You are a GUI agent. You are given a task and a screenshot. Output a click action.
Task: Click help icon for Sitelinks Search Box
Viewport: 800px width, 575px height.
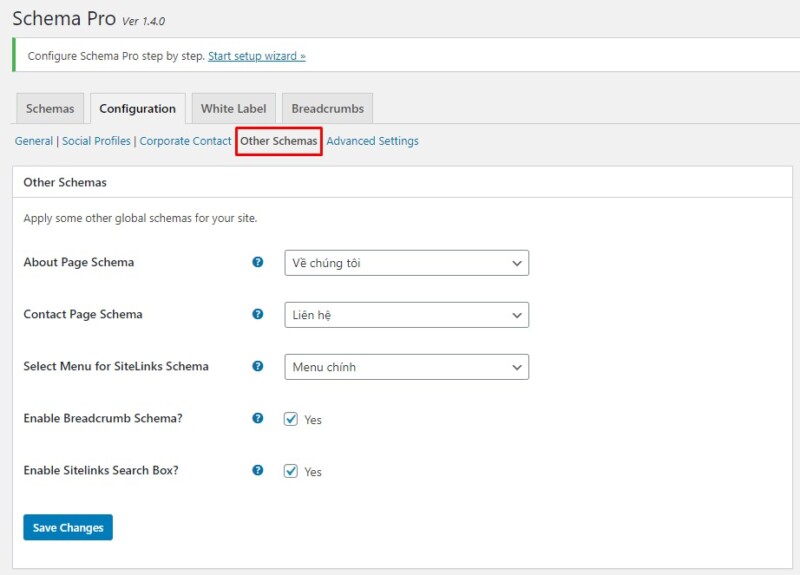[258, 470]
